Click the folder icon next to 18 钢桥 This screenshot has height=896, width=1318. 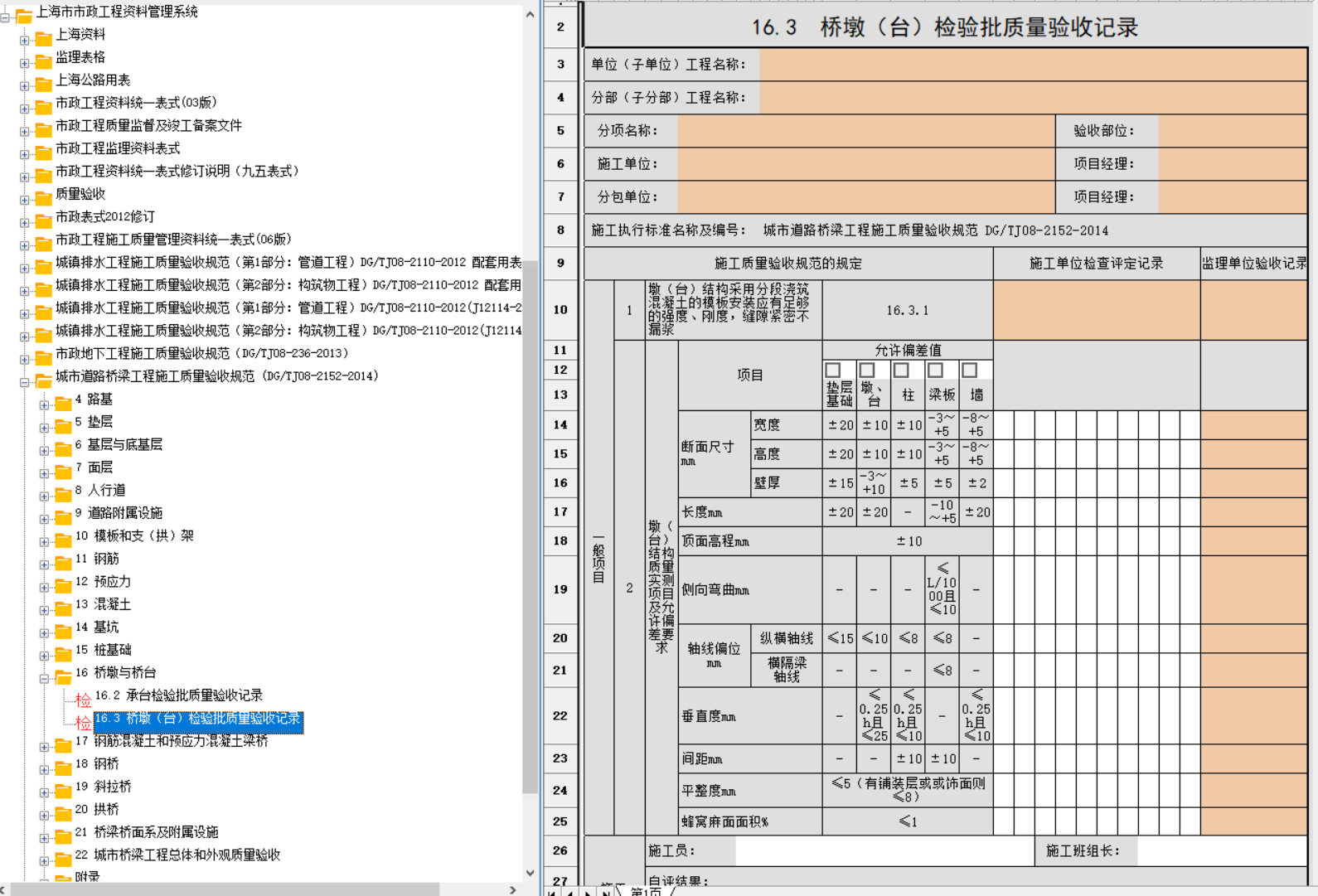63,767
